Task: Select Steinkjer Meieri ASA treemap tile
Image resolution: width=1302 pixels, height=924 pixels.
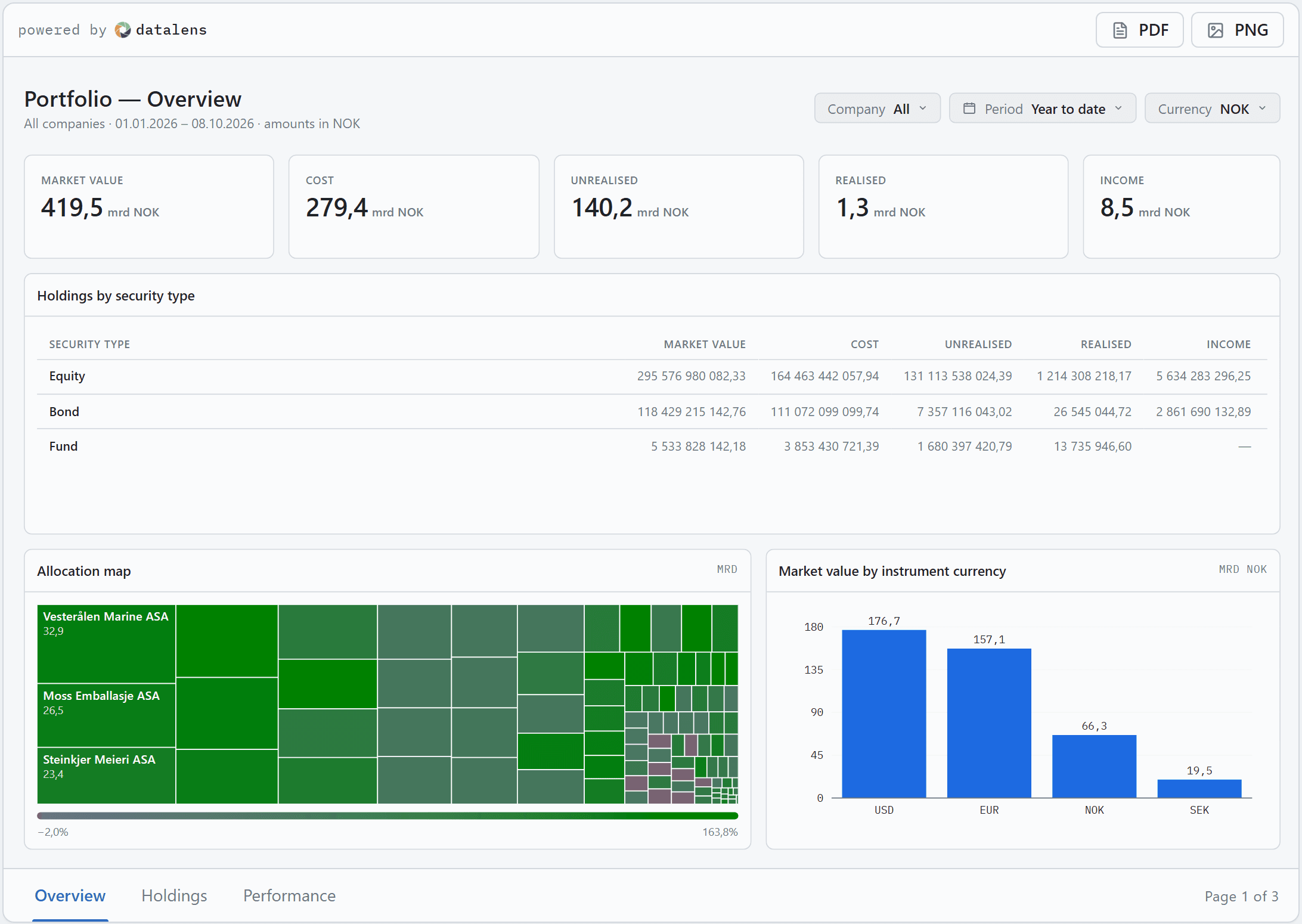Action: pyautogui.click(x=106, y=776)
